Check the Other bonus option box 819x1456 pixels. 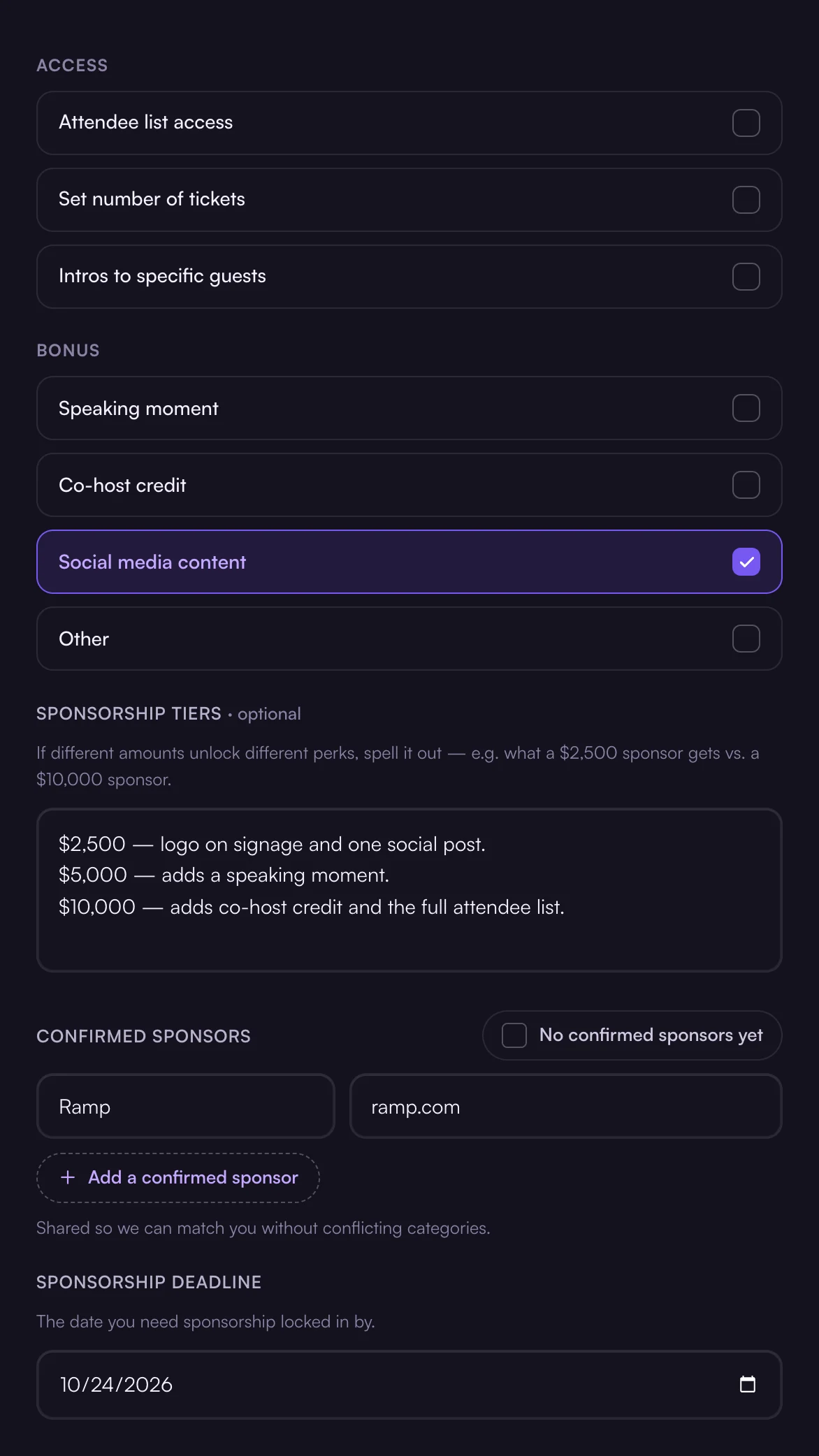[x=746, y=639]
